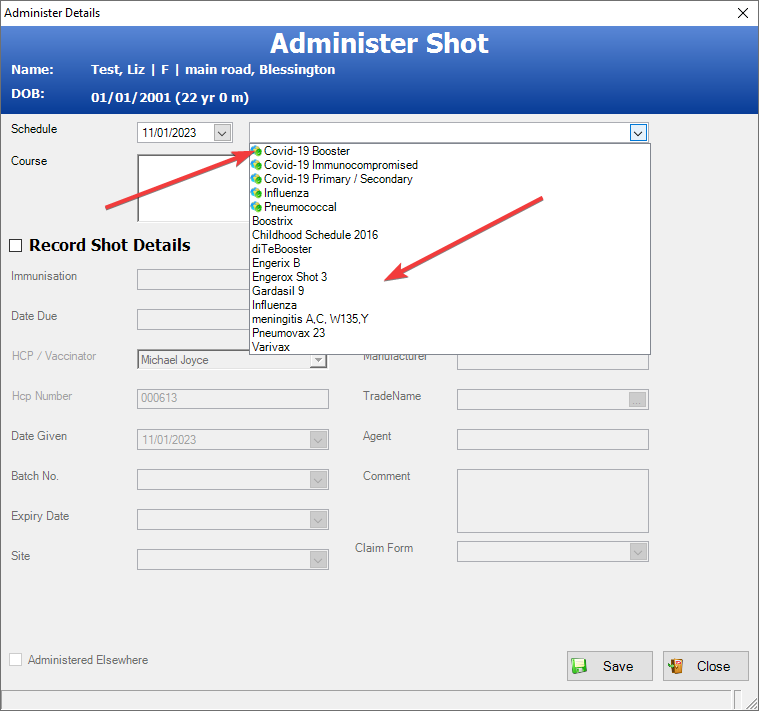The image size is (759, 711).
Task: Click the icon next to Pneumococcal
Action: point(257,207)
